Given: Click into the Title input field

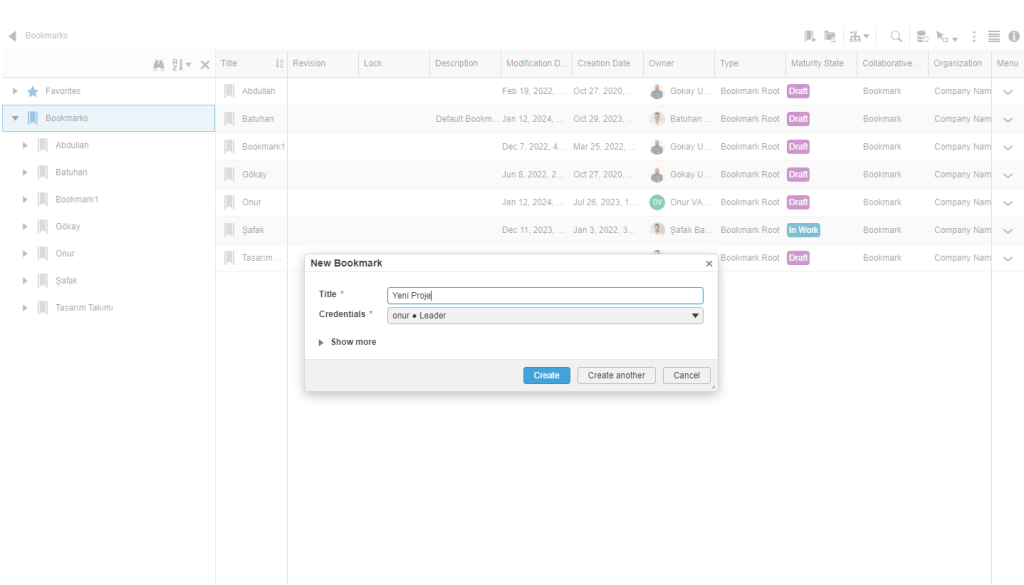Looking at the screenshot, I should [545, 295].
